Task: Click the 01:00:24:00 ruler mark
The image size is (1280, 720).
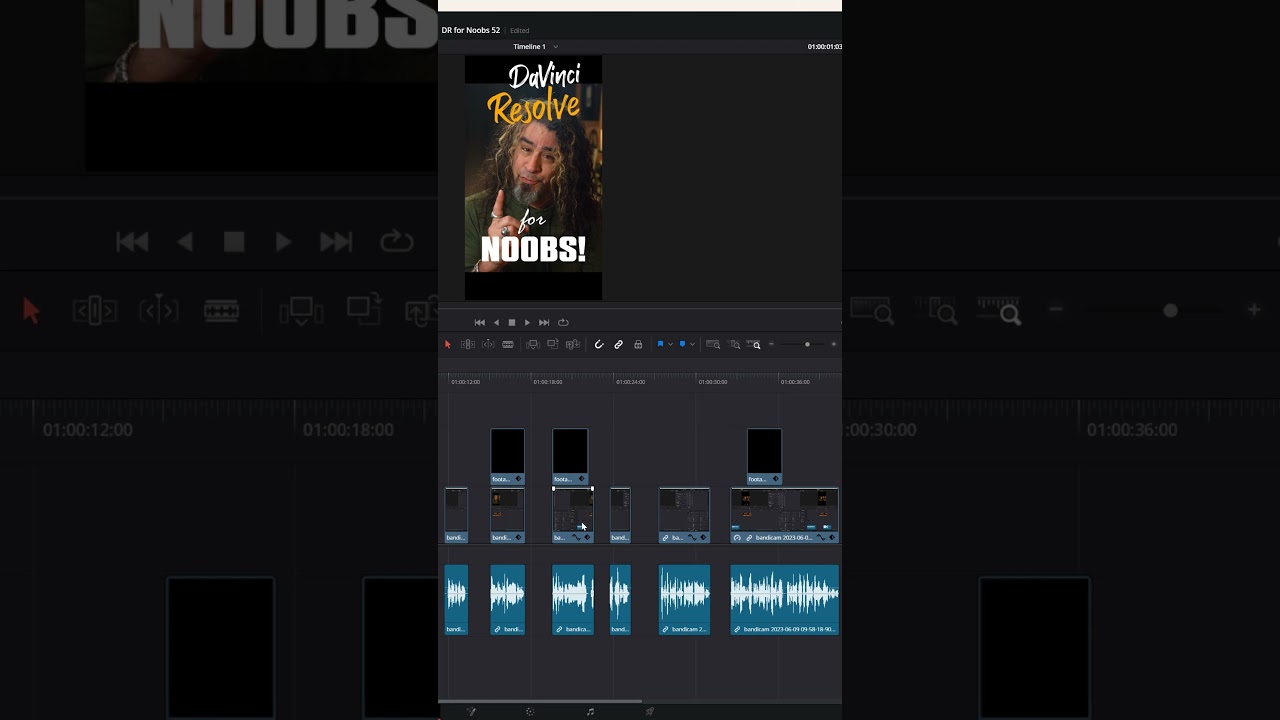Action: [x=630, y=382]
